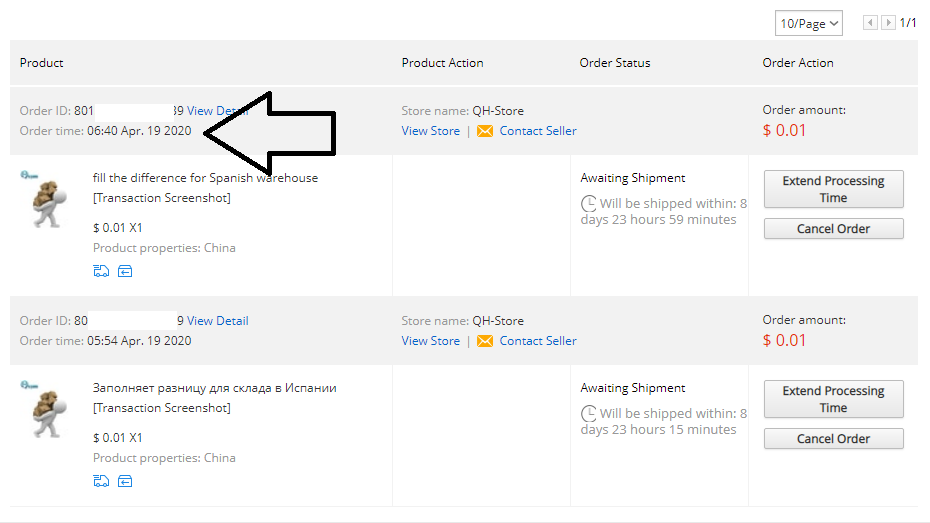Click envelope icon beside second Contact Seller
The height and width of the screenshot is (523, 930).
point(485,341)
